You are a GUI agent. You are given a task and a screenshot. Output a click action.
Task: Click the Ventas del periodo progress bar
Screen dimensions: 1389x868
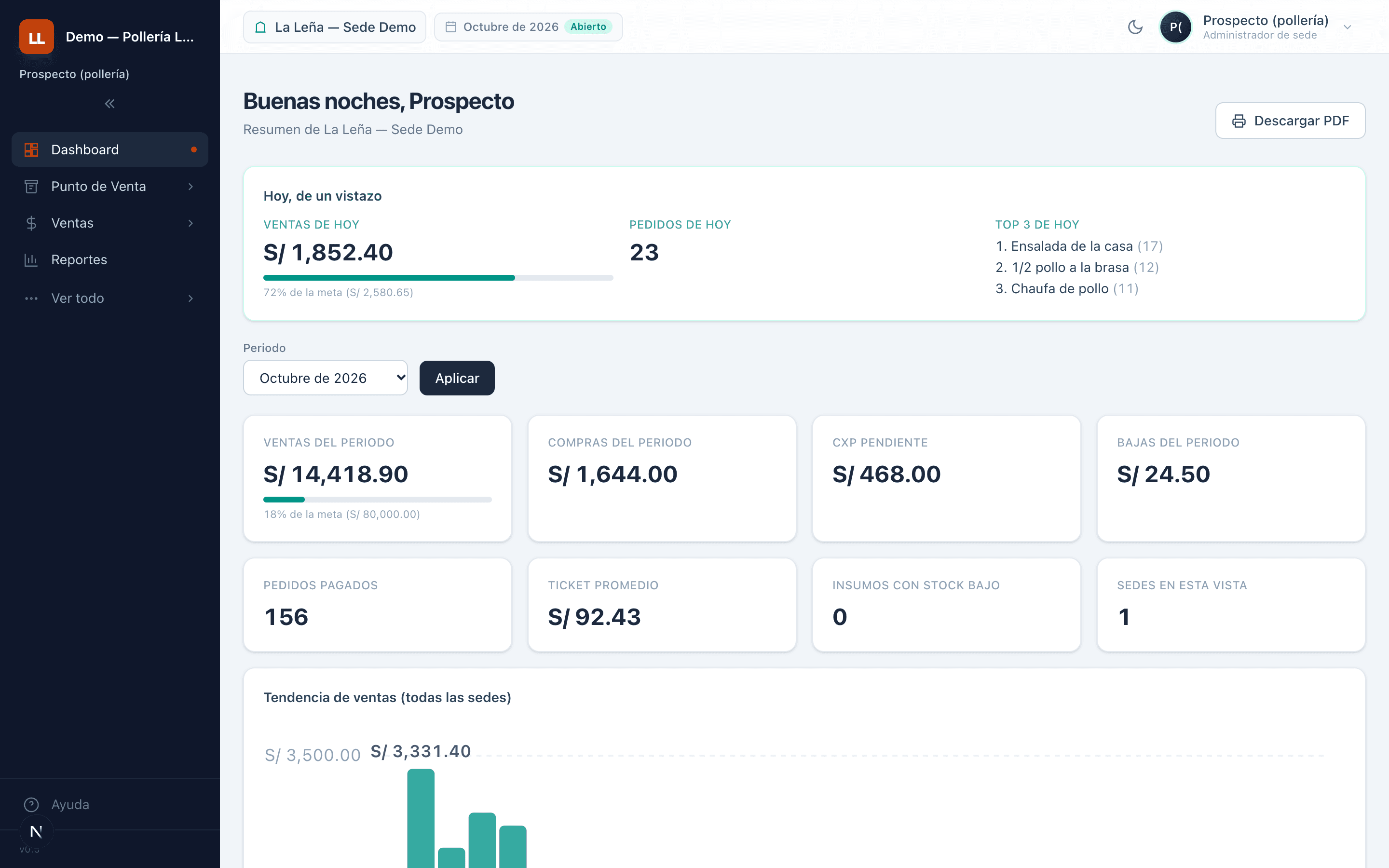378,500
